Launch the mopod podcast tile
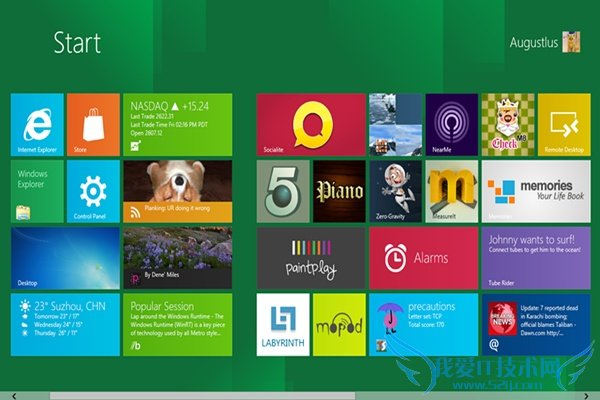Image resolution: width=600 pixels, height=400 pixels. point(339,325)
